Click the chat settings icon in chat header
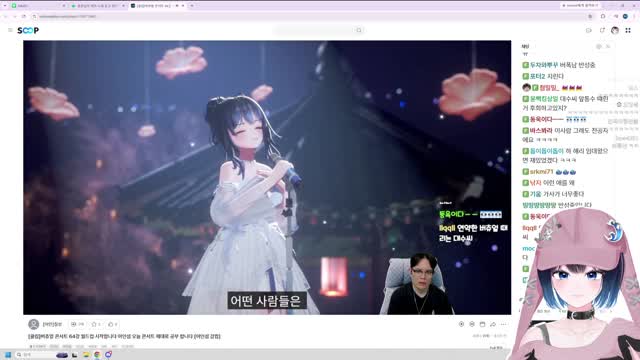The image size is (640, 360). [x=599, y=47]
